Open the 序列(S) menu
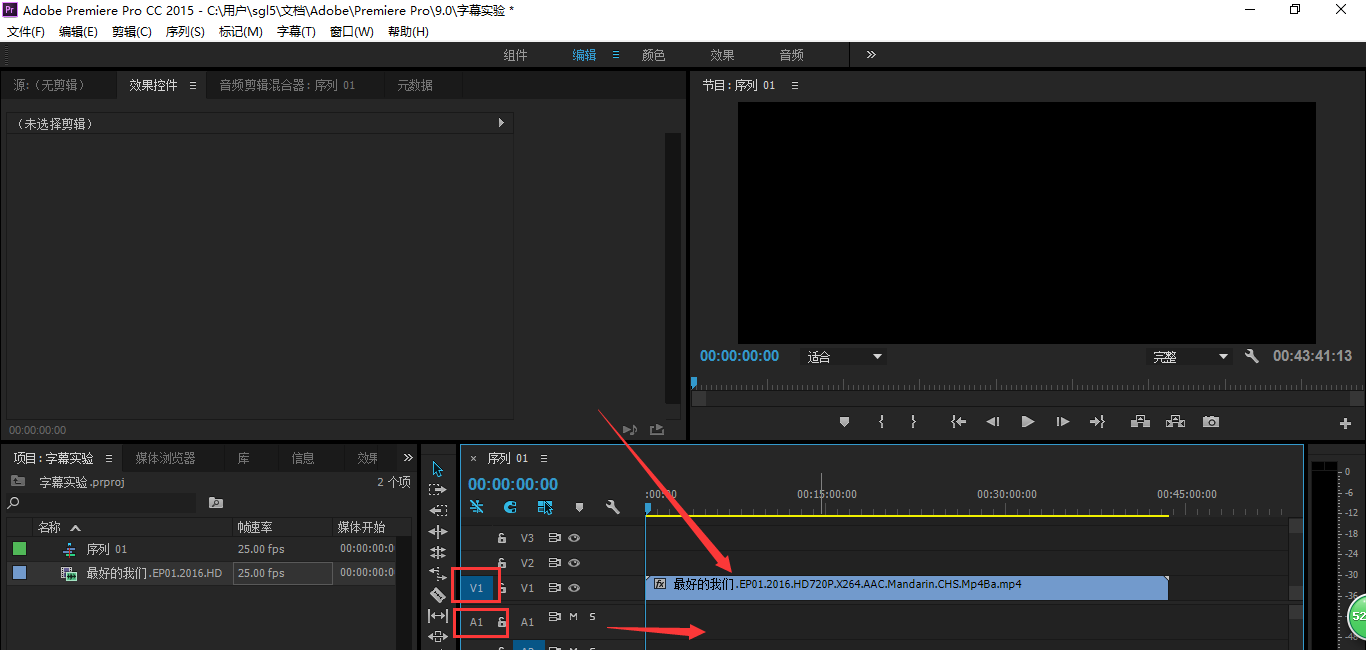 (x=184, y=32)
